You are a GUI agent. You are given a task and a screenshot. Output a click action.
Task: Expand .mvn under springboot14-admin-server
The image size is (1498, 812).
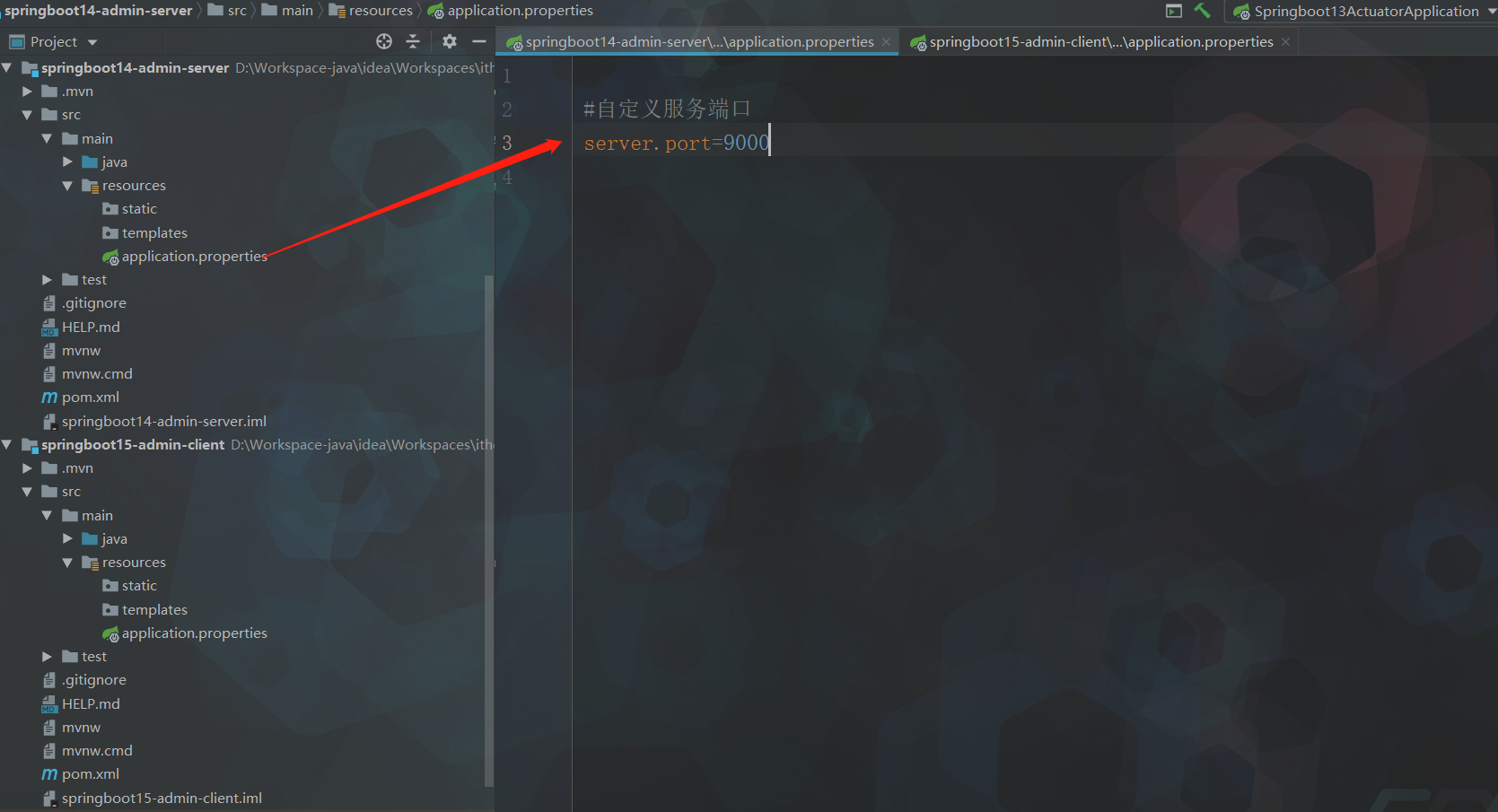[27, 92]
